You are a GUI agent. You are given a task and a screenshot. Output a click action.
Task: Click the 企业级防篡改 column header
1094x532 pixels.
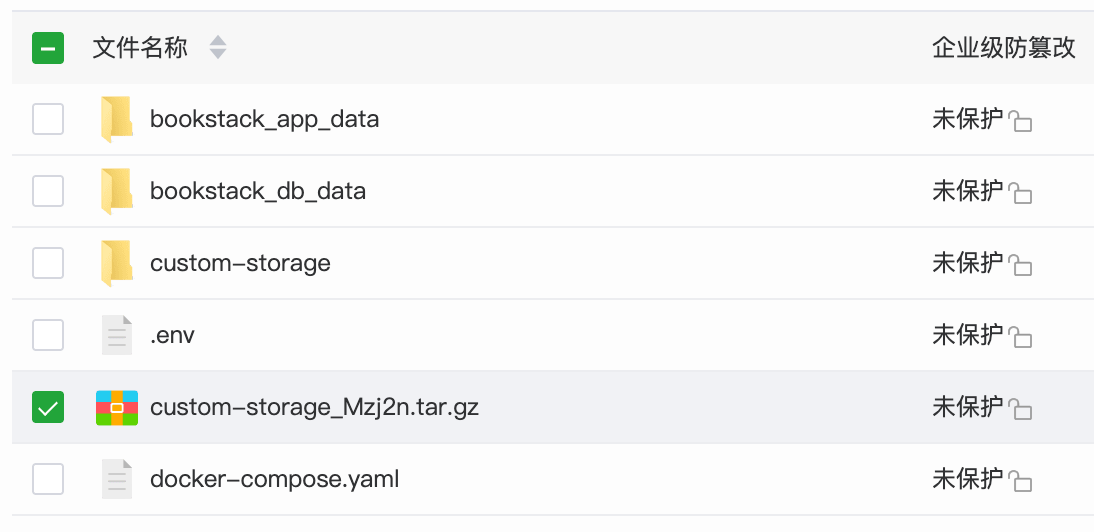click(1003, 48)
